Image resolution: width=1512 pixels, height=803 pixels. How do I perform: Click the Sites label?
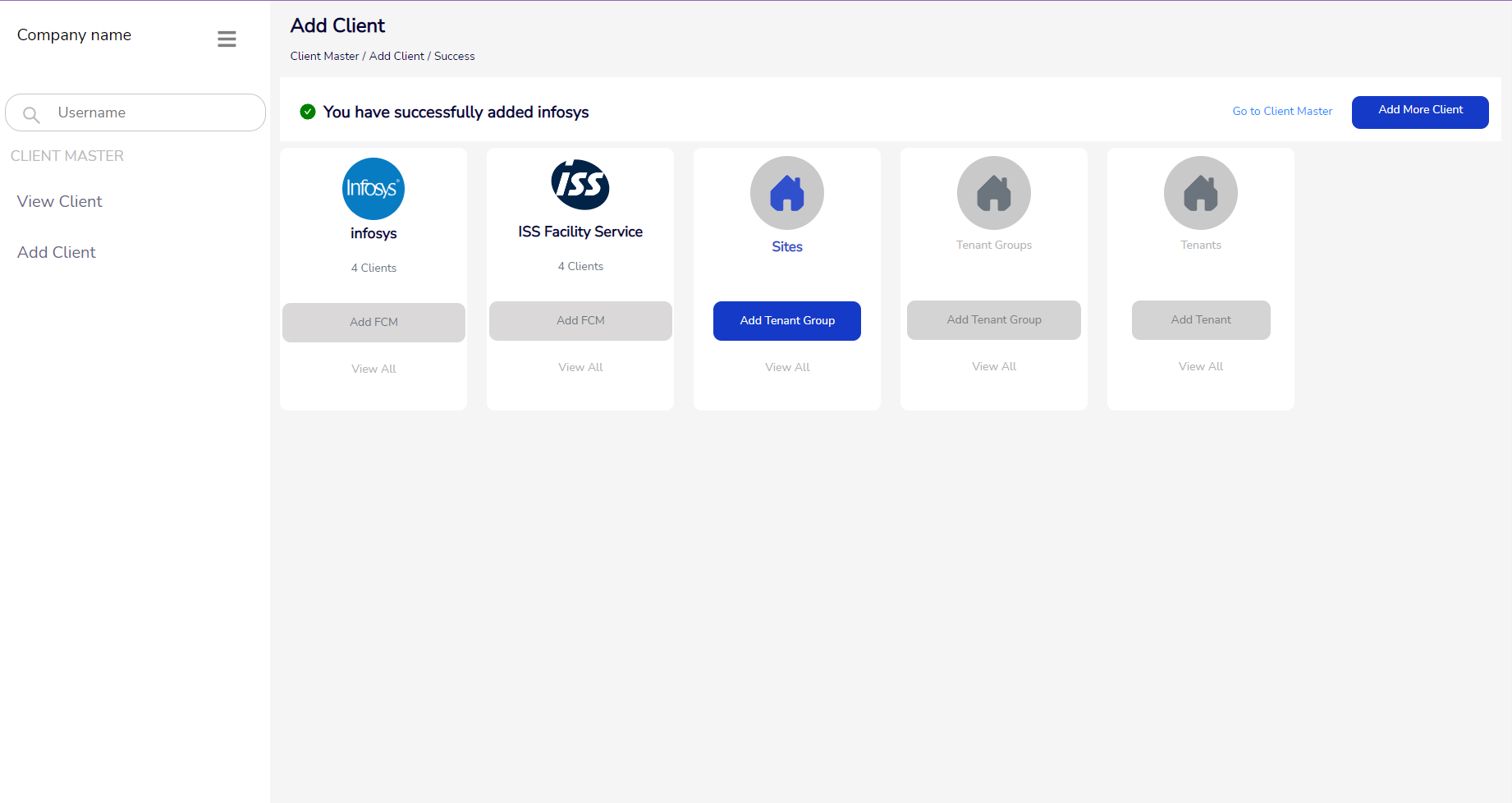[x=787, y=246]
